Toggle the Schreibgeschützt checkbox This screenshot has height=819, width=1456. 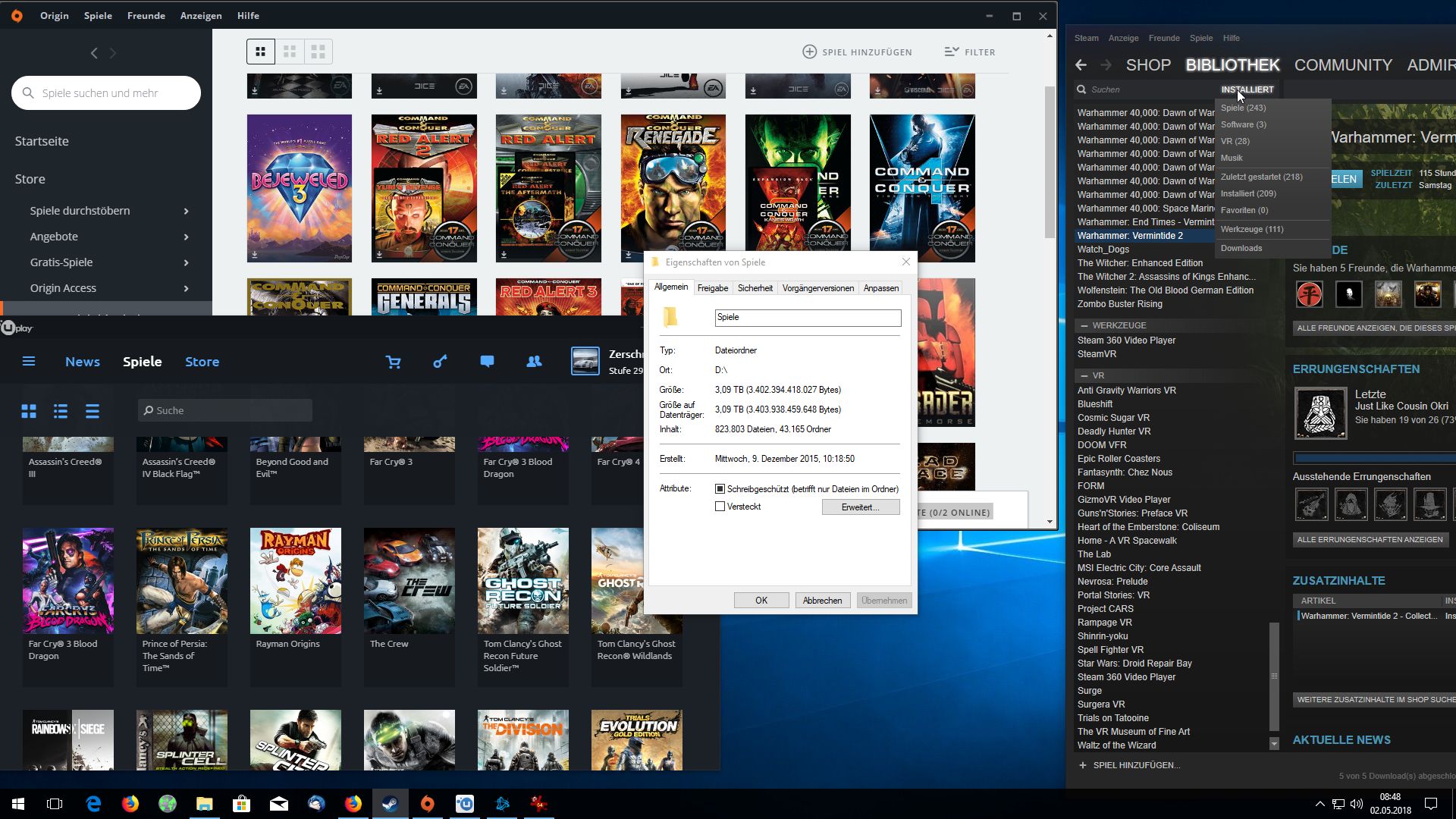tap(720, 489)
